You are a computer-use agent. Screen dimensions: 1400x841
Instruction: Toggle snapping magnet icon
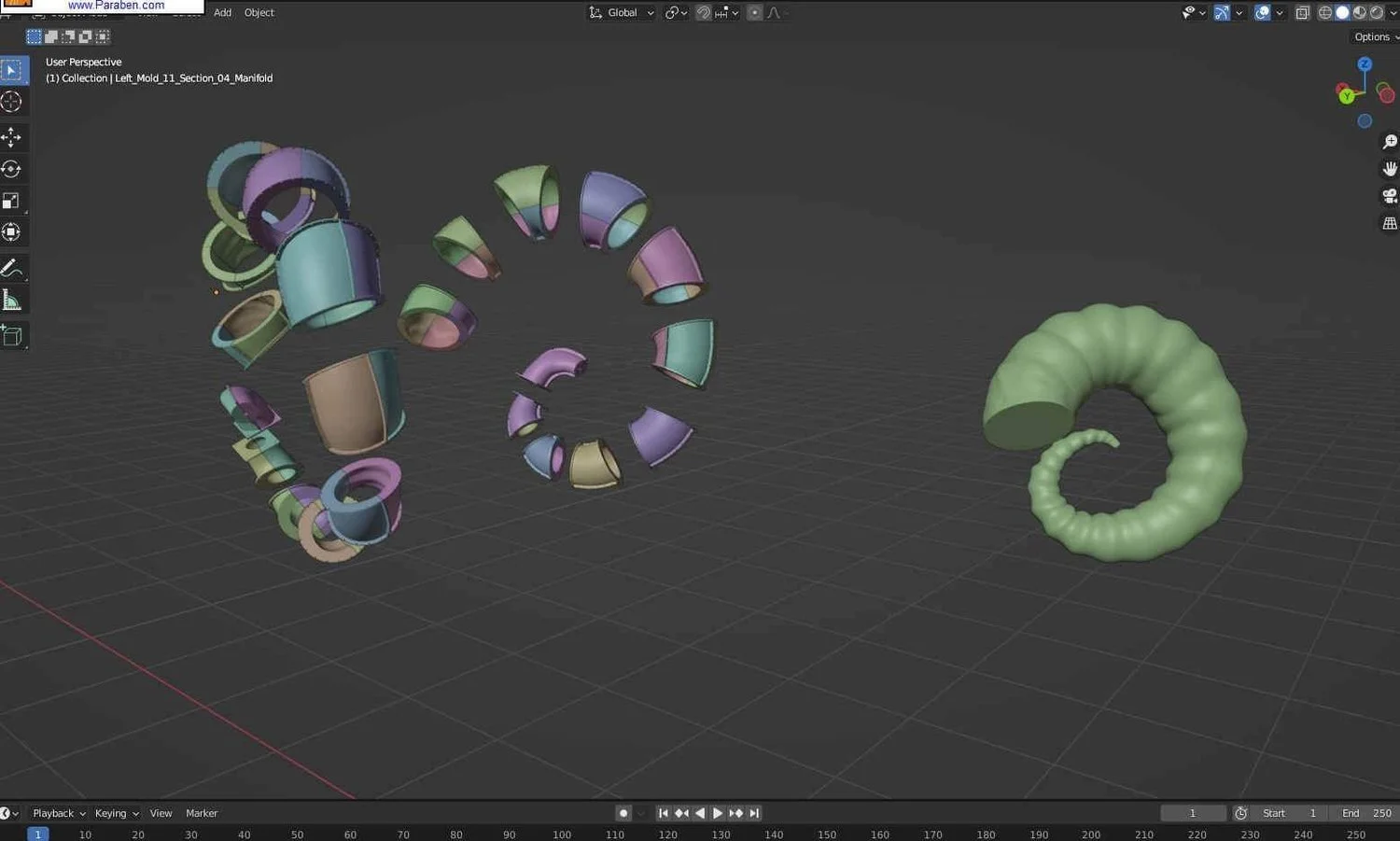click(704, 13)
